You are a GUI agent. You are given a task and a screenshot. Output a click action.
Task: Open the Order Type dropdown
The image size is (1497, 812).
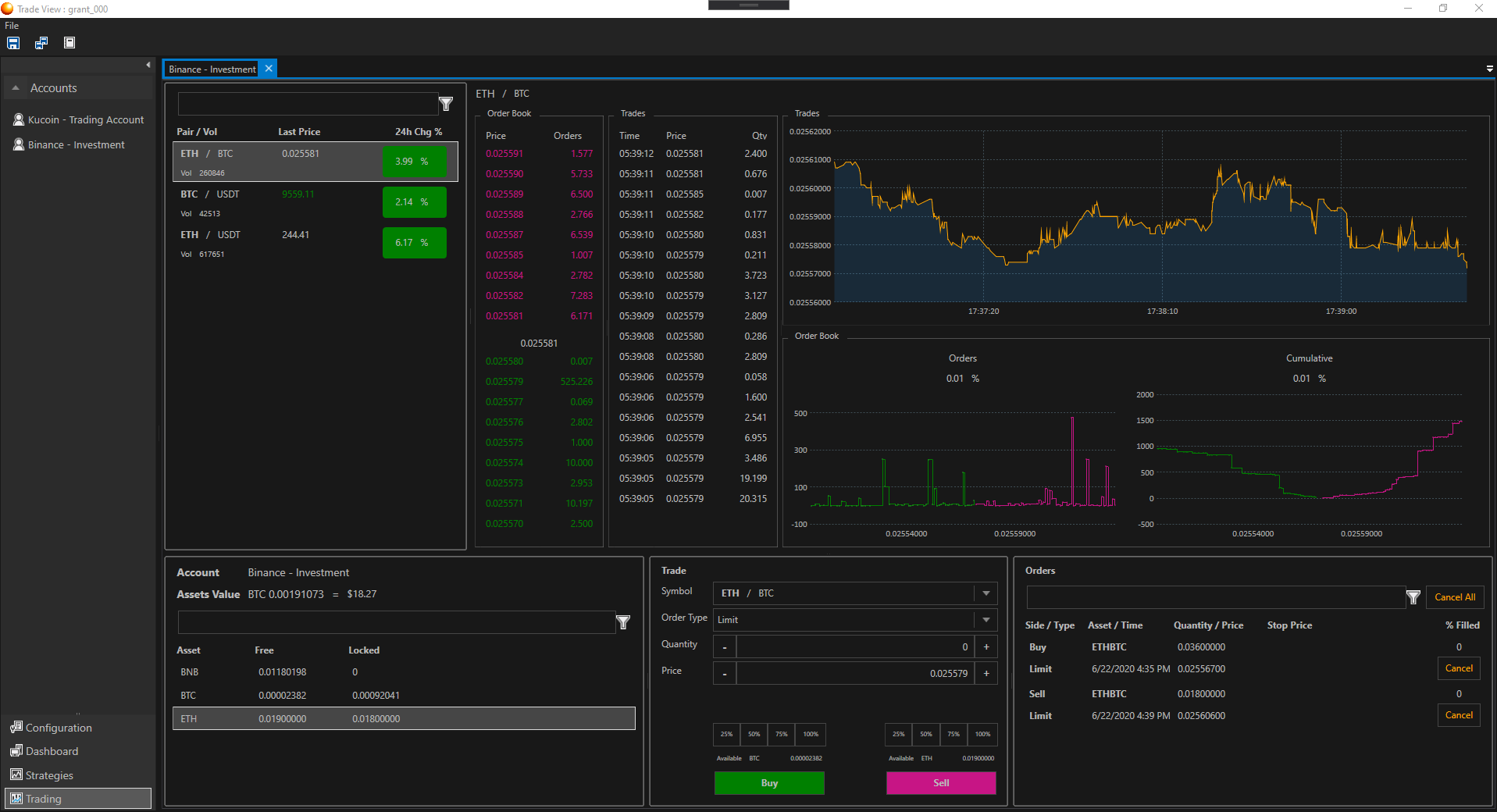(x=986, y=620)
